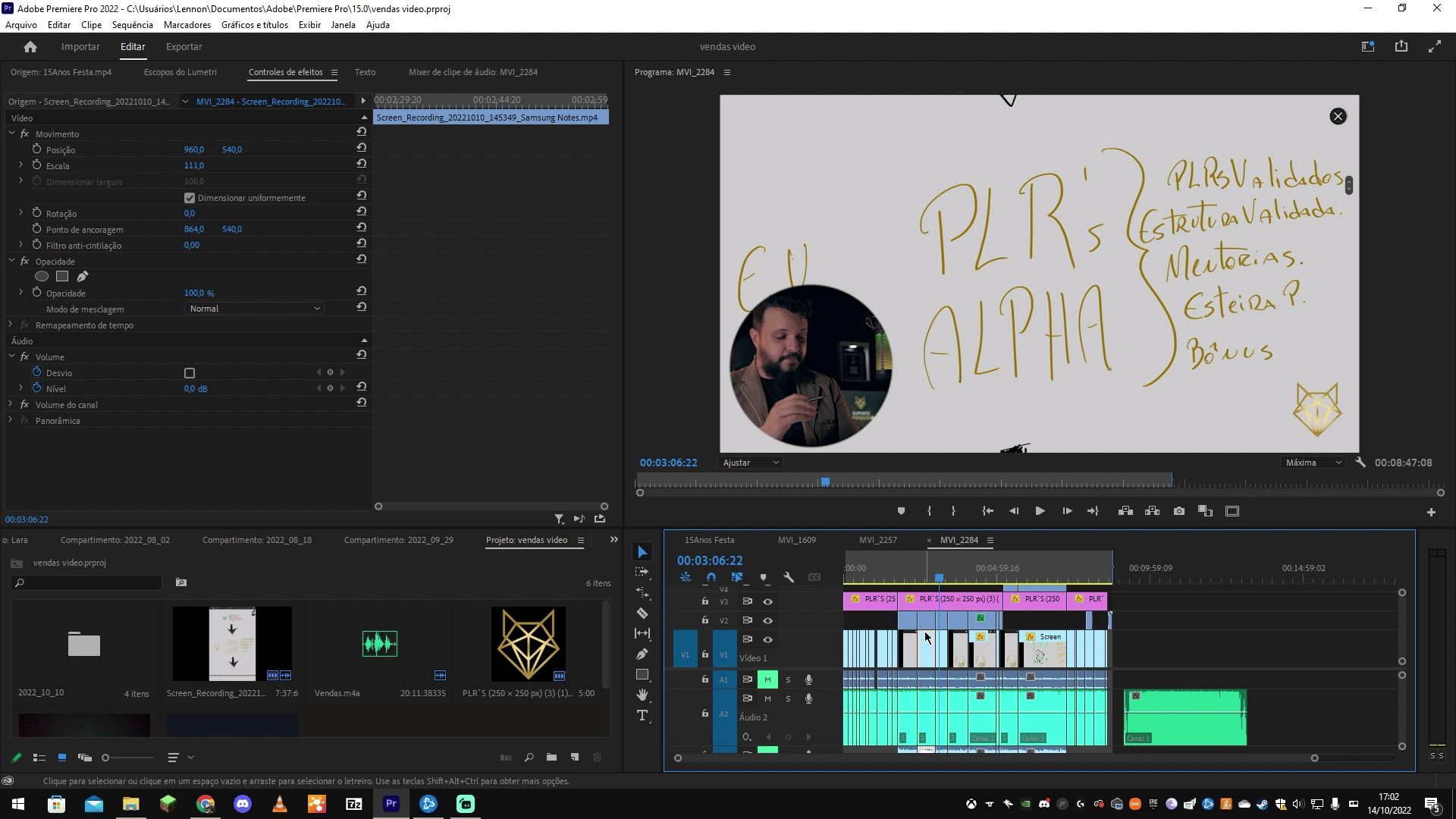Click the Export Frame camera icon
Screen dimensions: 1456x819
(1178, 511)
